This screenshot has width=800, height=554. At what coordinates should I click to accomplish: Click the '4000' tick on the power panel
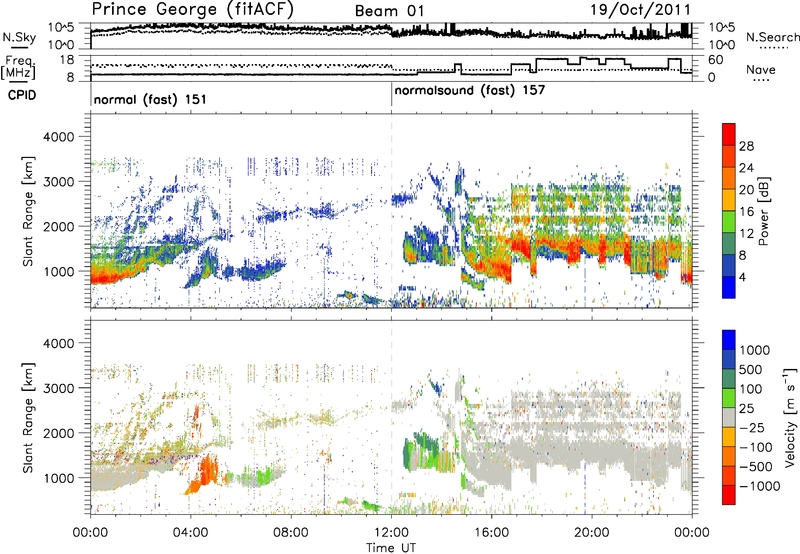61,137
